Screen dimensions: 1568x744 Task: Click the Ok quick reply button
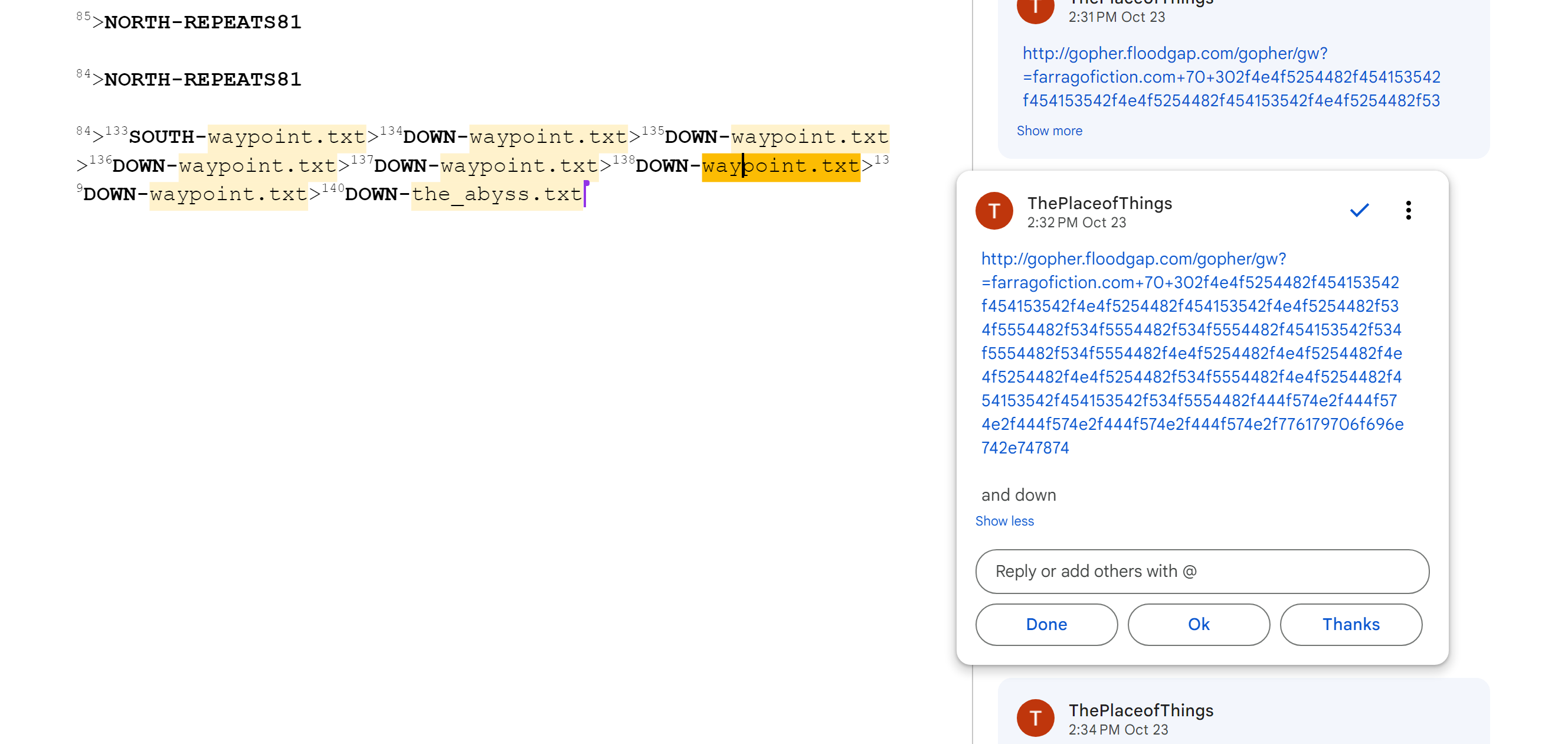[x=1198, y=624]
